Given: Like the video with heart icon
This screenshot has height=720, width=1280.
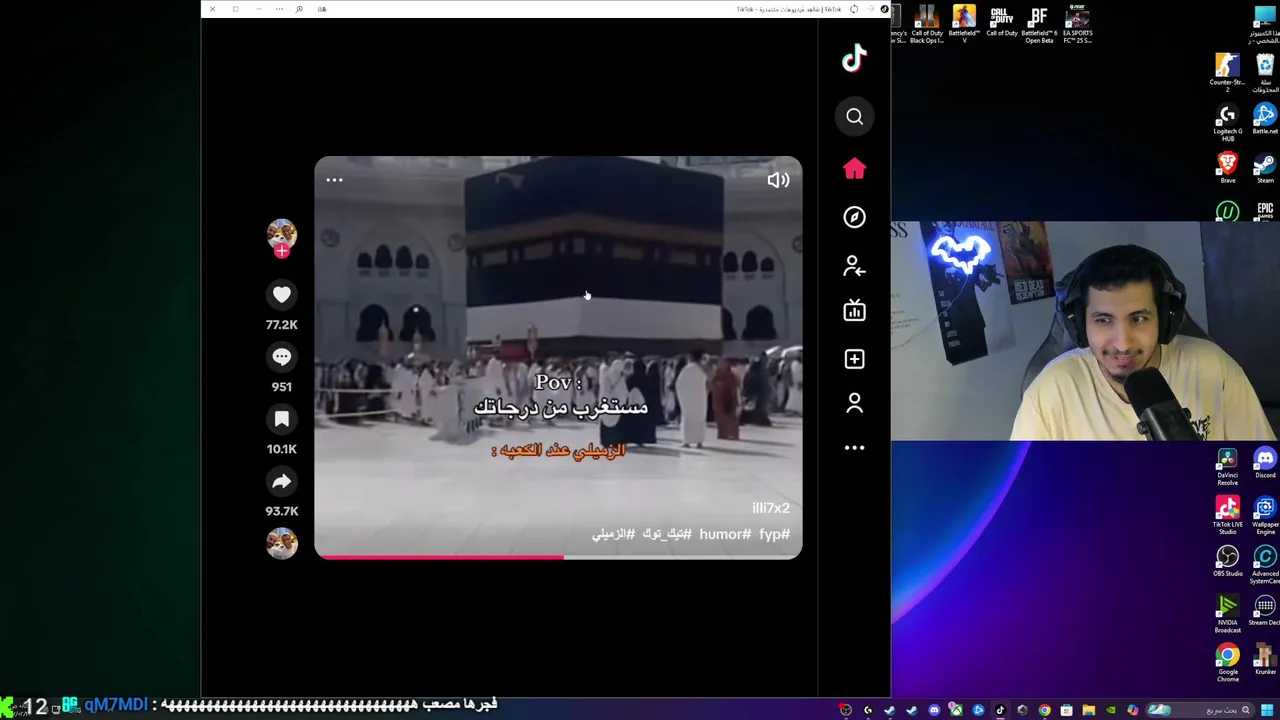Looking at the screenshot, I should [281, 295].
